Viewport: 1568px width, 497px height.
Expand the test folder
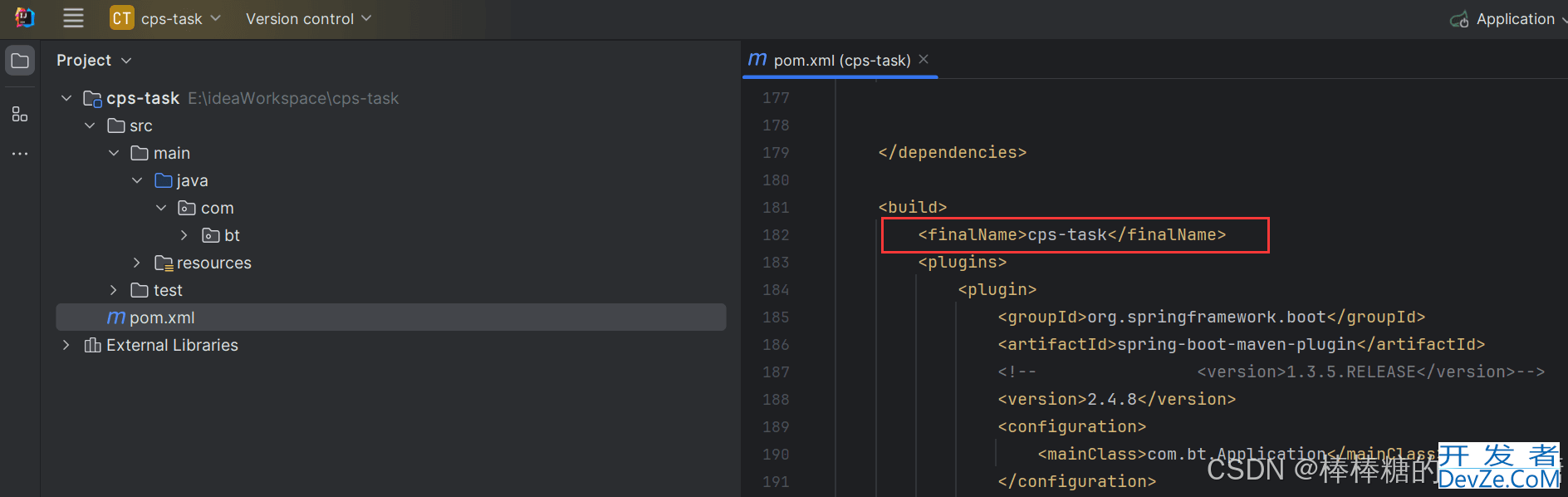click(x=114, y=290)
